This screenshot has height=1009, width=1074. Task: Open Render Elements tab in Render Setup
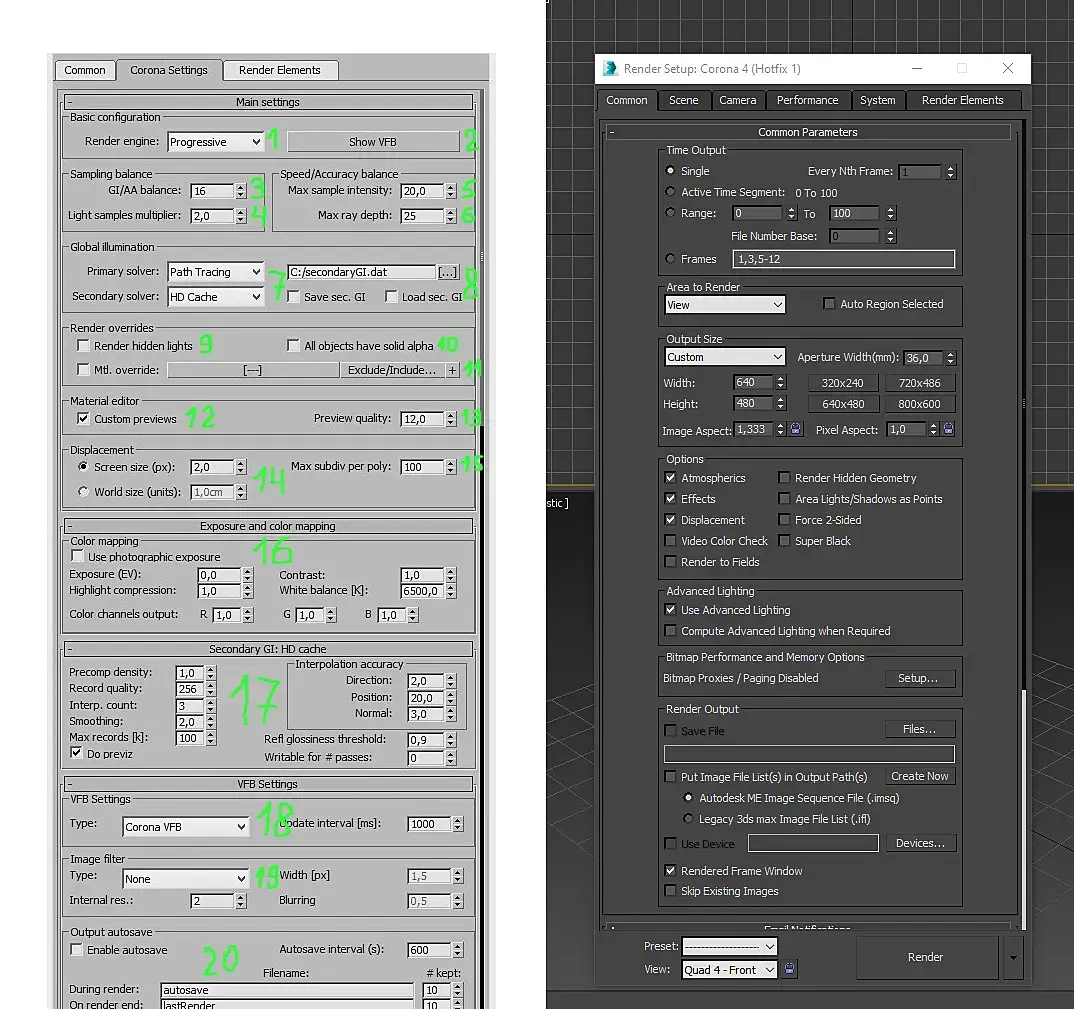pos(962,100)
